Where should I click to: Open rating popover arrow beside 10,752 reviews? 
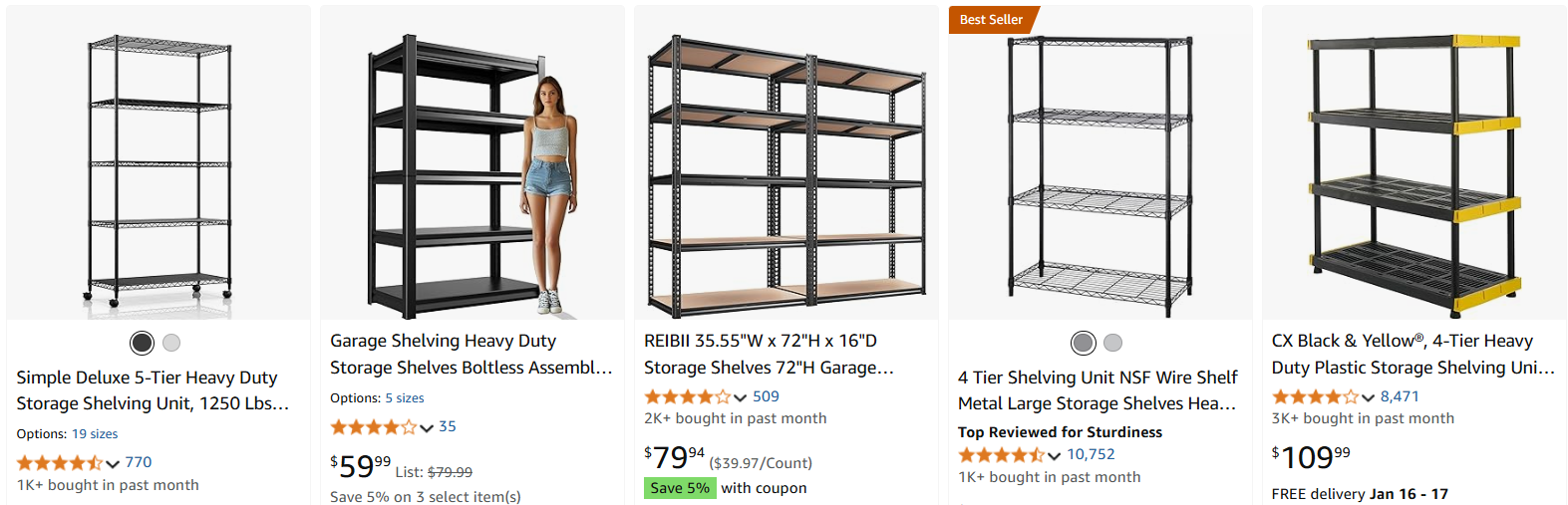click(x=1054, y=455)
